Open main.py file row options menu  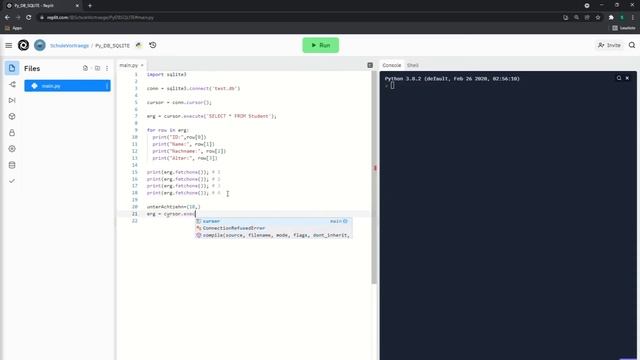[x=107, y=86]
